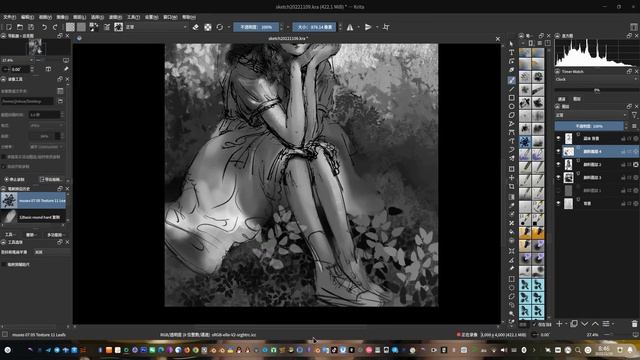The image size is (640, 360).
Task: Select the Line tool
Action: click(x=511, y=89)
